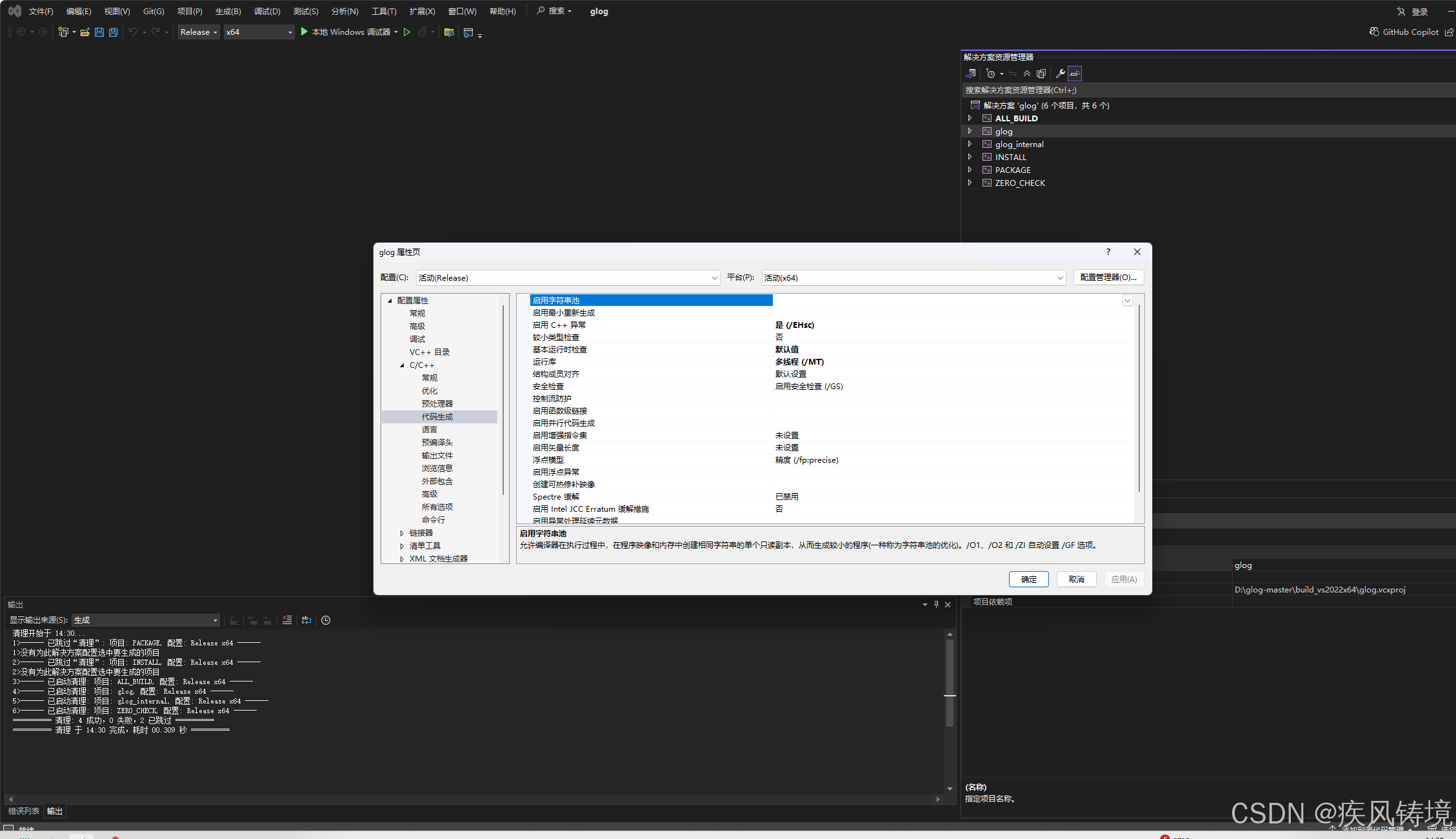The image size is (1456, 839).
Task: Click the Save All toolbar icon
Action: (114, 32)
